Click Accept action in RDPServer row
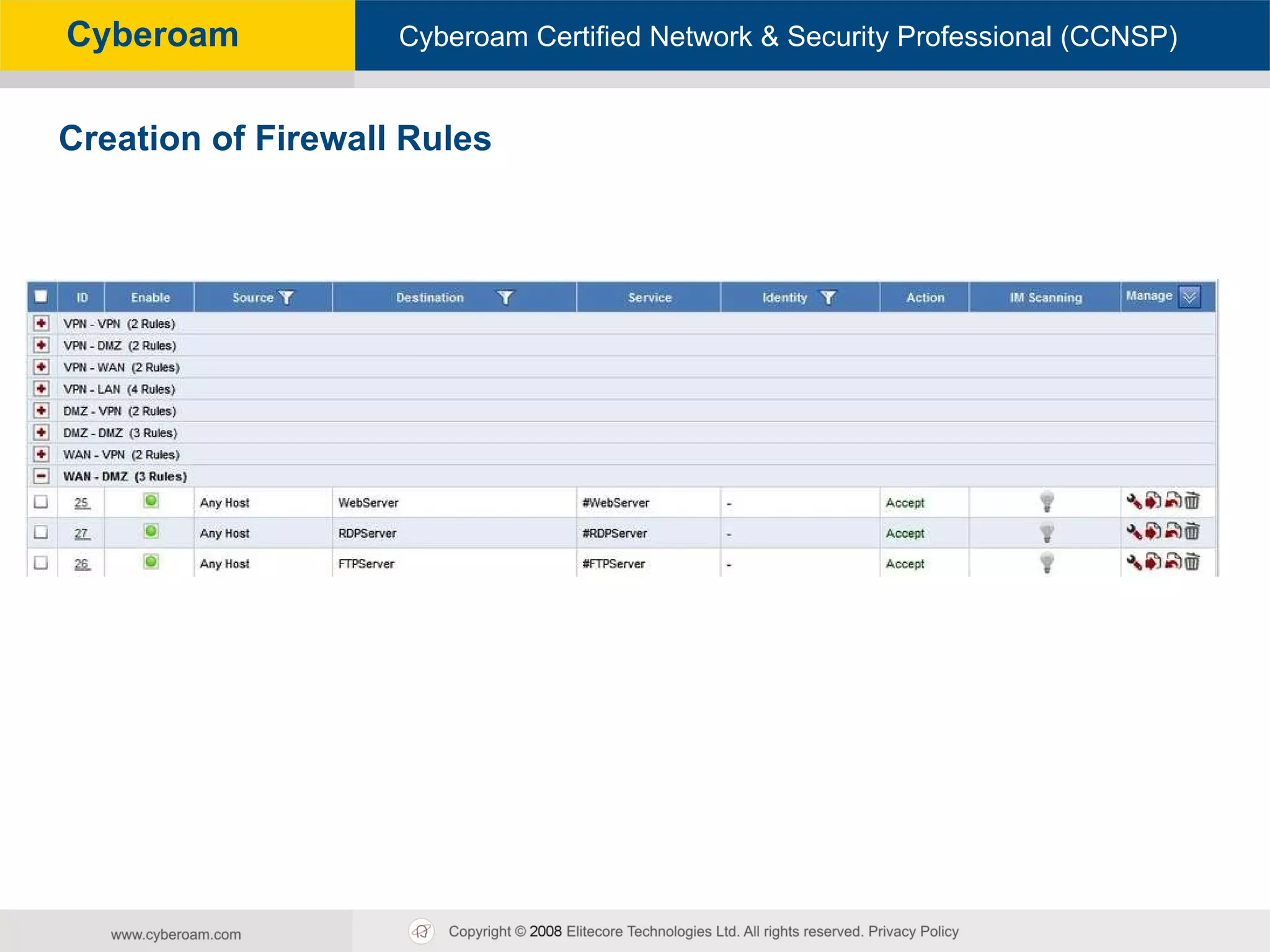 (905, 533)
